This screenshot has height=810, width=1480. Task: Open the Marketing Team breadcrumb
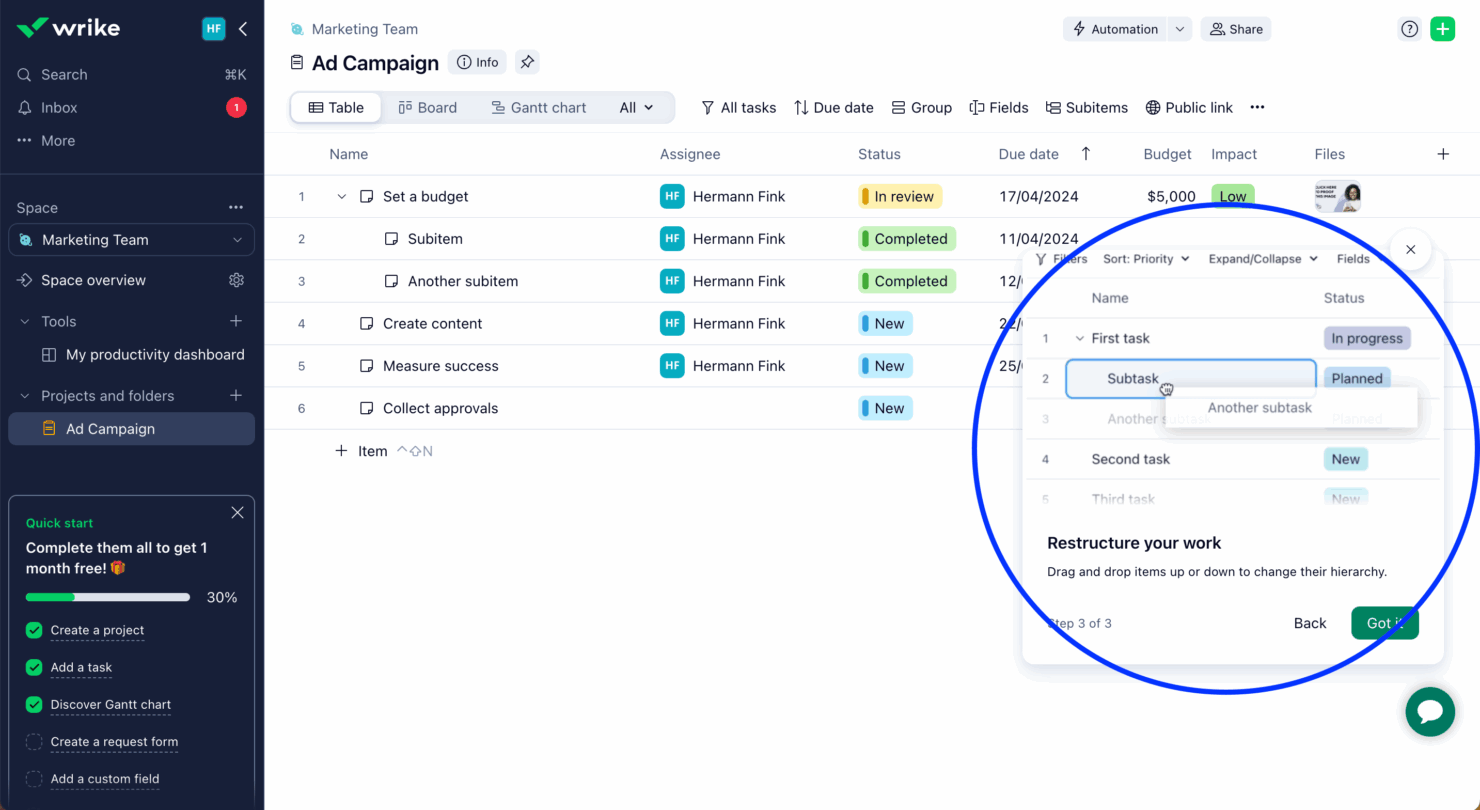pos(365,29)
